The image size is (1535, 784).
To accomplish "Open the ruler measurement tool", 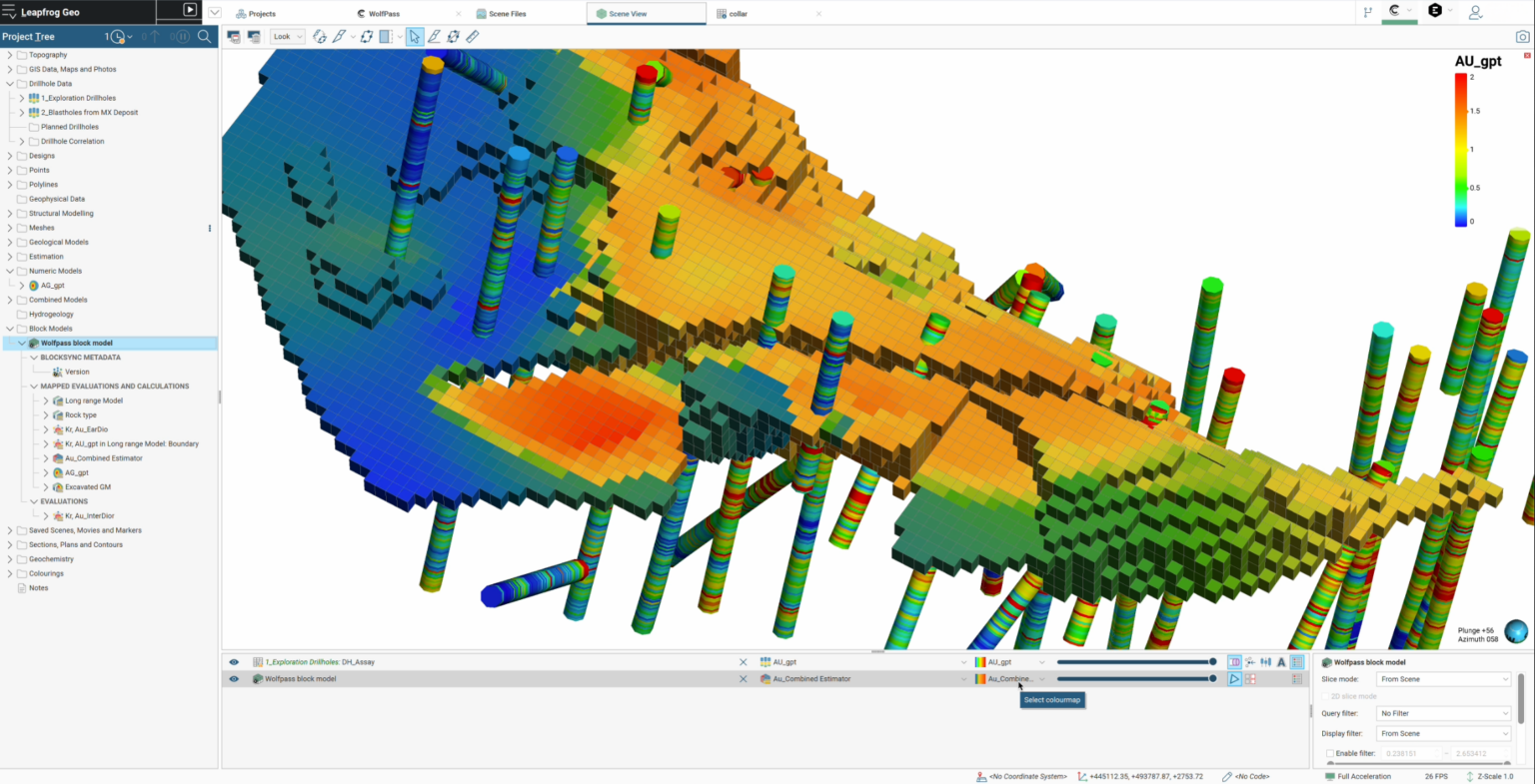I will point(473,36).
